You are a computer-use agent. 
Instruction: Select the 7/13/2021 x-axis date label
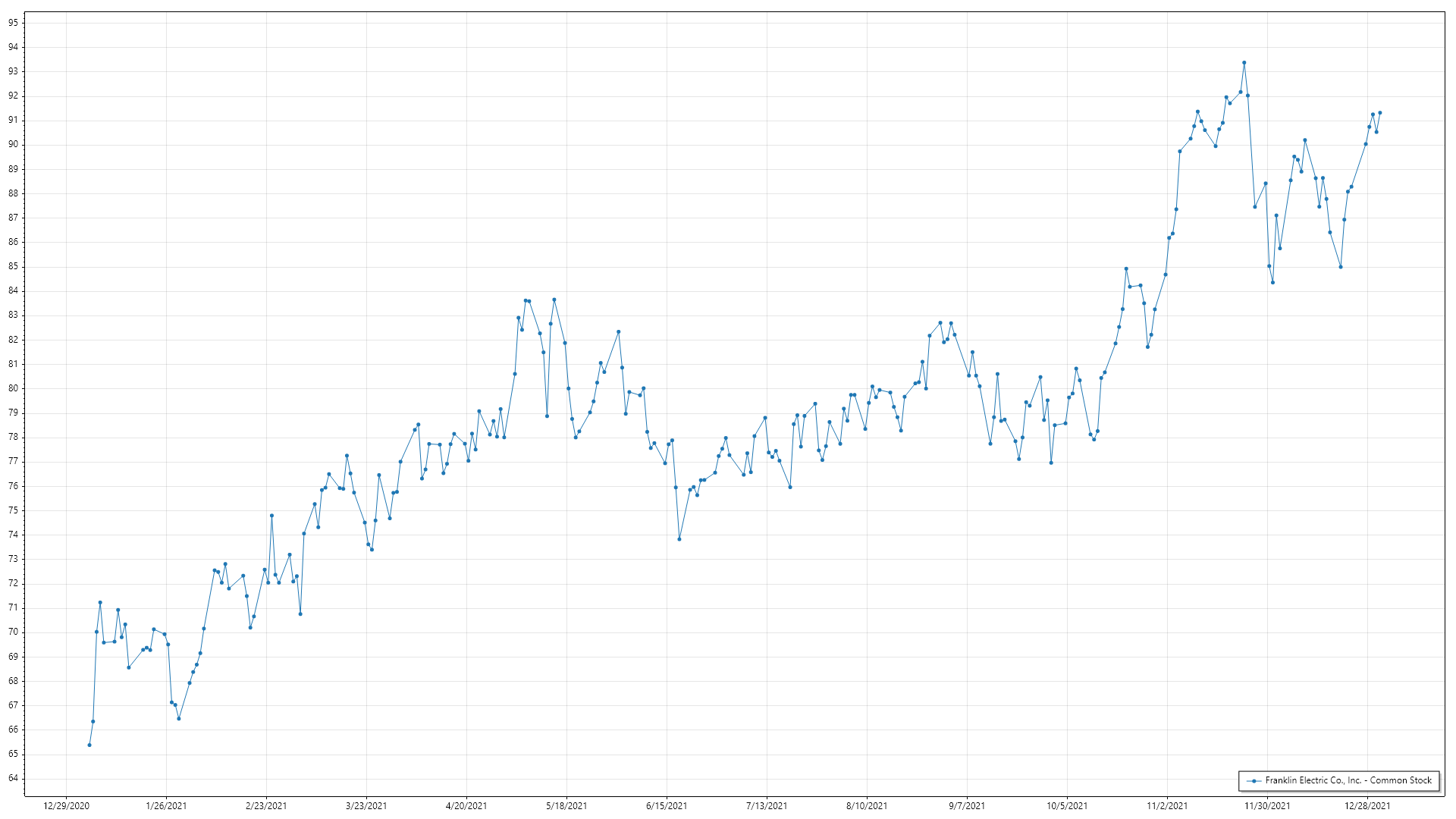pyautogui.click(x=767, y=805)
